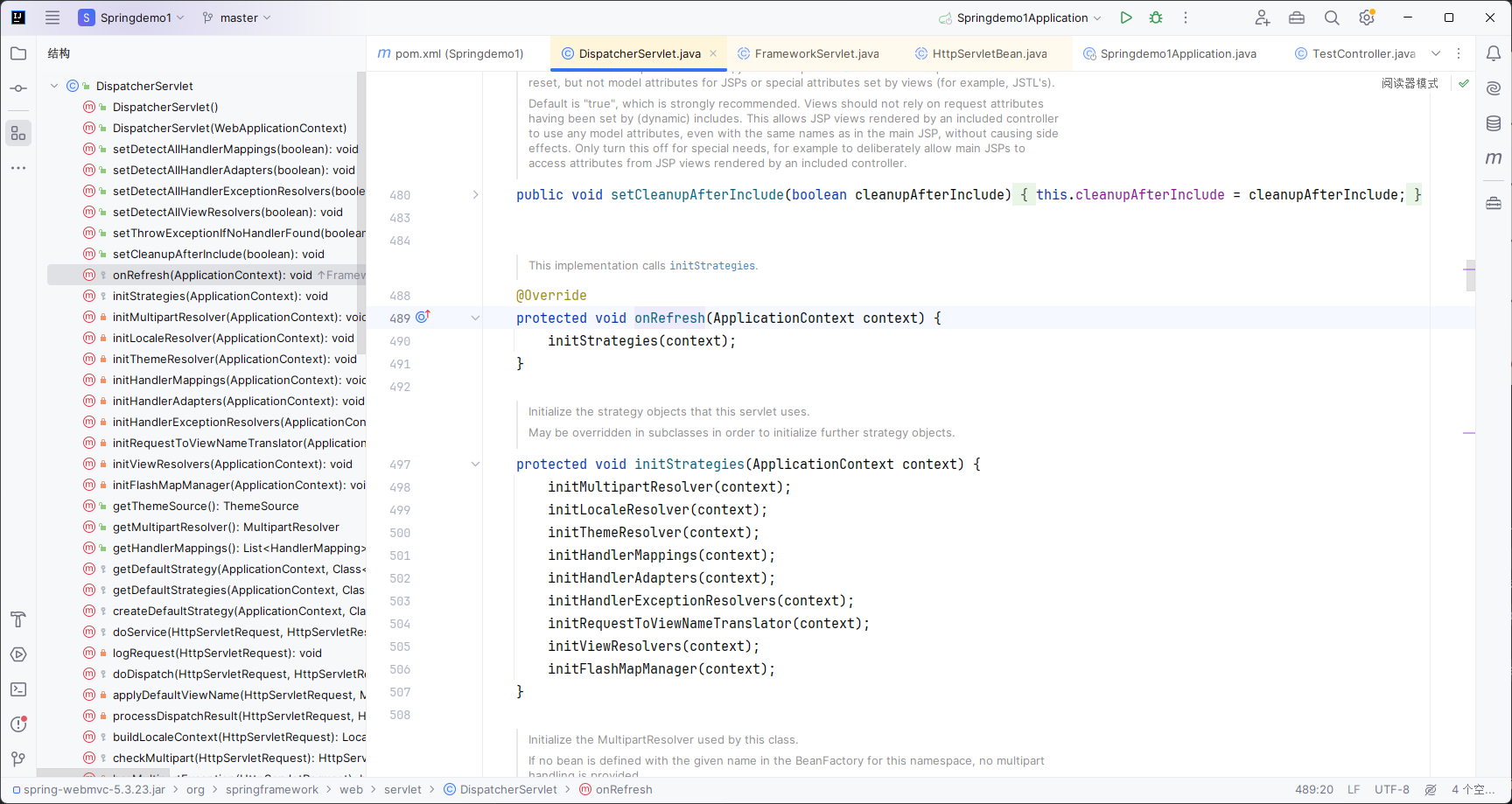Image resolution: width=1512 pixels, height=804 pixels.
Task: Click servlet breadcrumb
Action: coord(402,790)
